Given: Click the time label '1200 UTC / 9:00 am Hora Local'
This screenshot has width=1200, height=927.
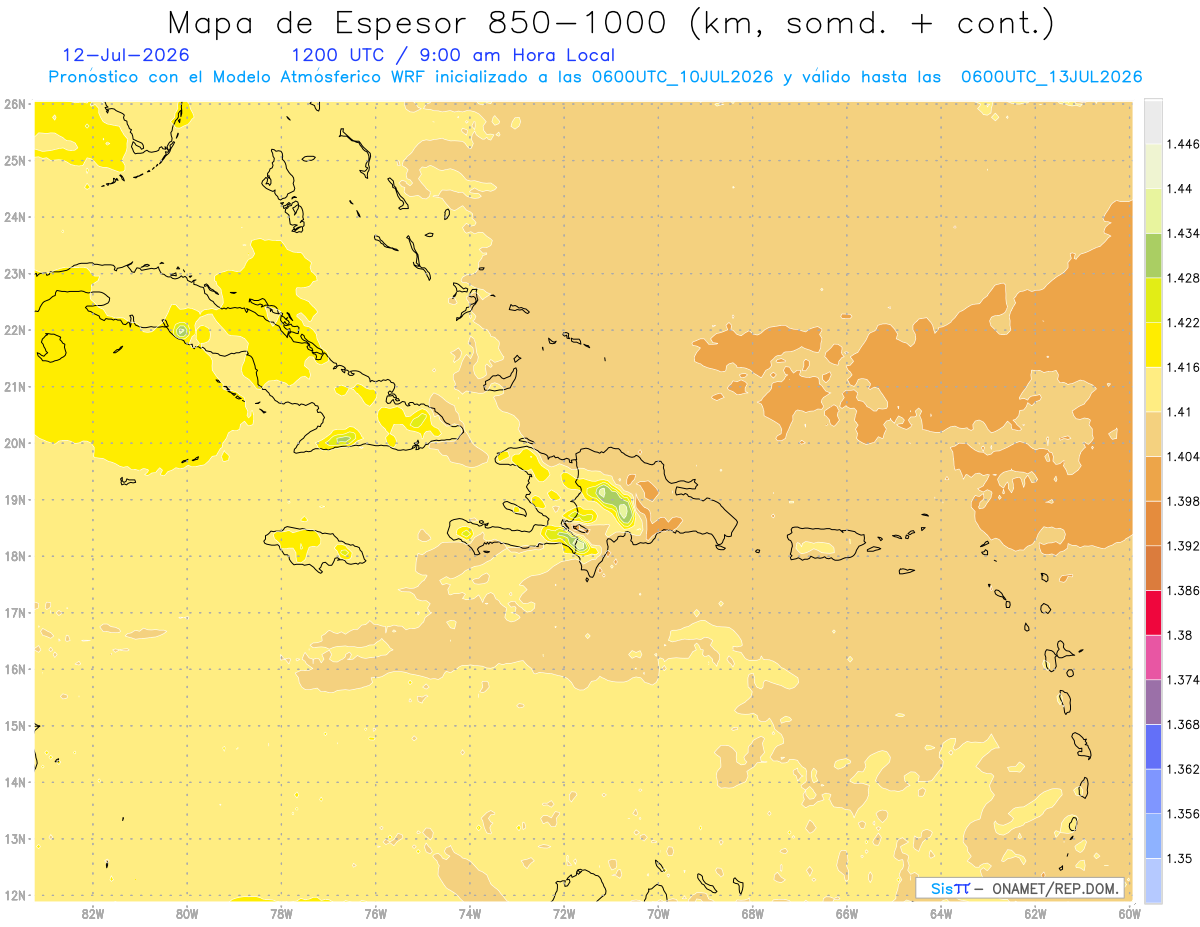Looking at the screenshot, I should point(453,56).
